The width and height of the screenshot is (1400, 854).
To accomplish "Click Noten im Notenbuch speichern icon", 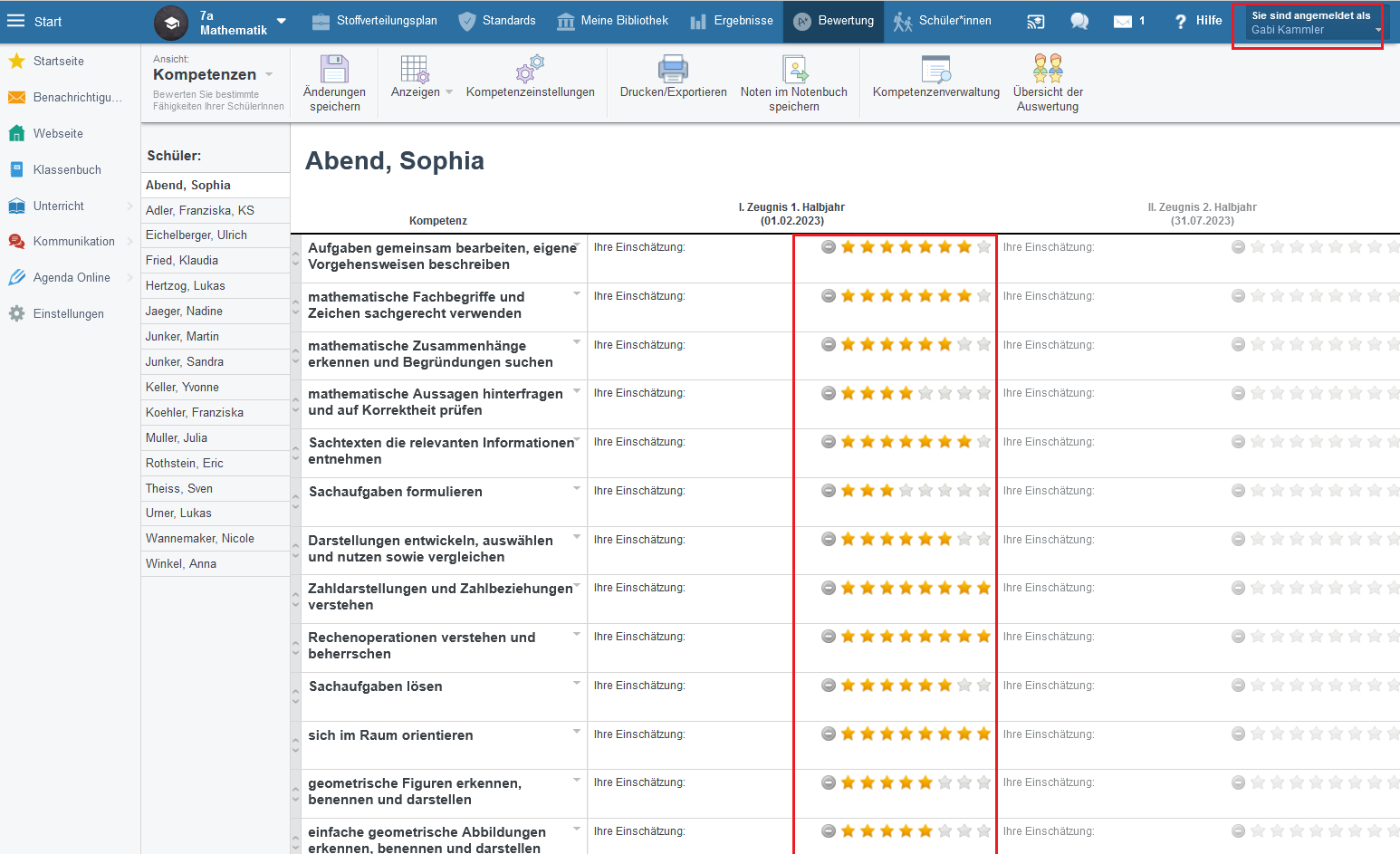I will (794, 70).
